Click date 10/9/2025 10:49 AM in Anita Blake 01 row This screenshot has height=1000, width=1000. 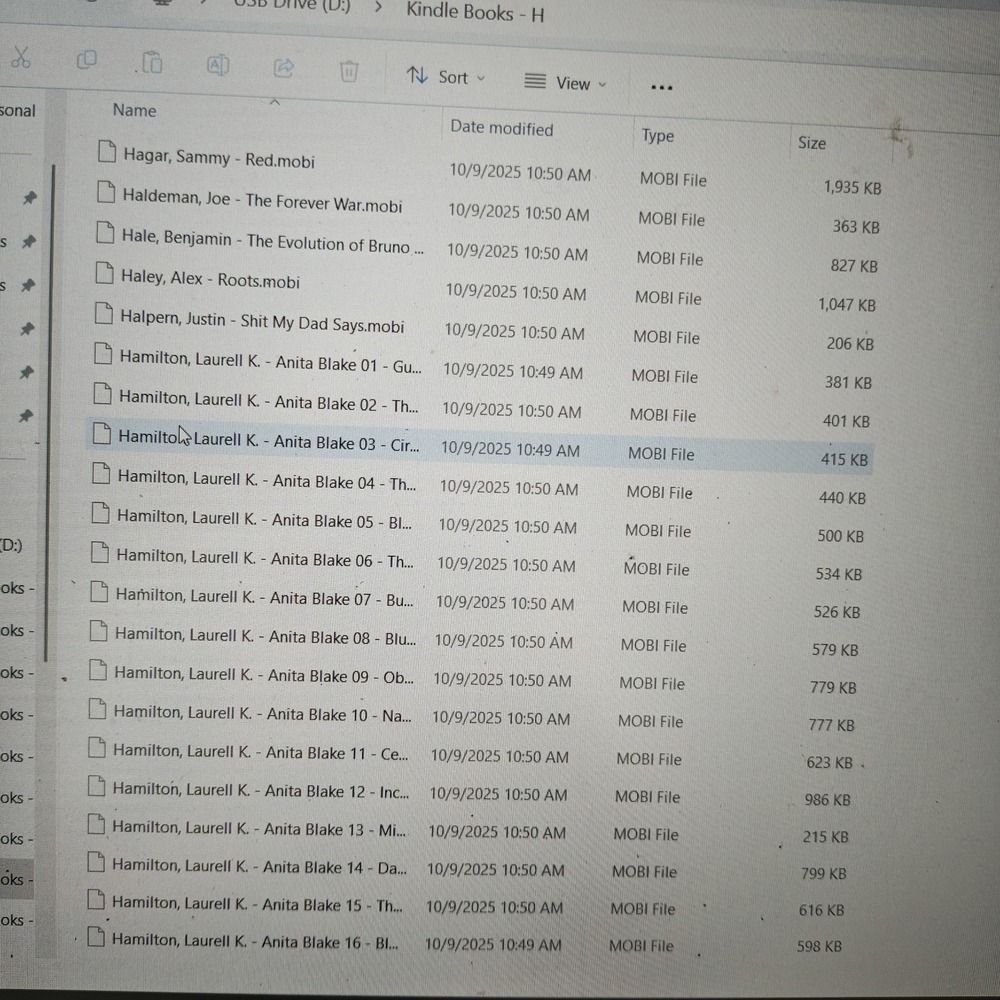pyautogui.click(x=513, y=372)
